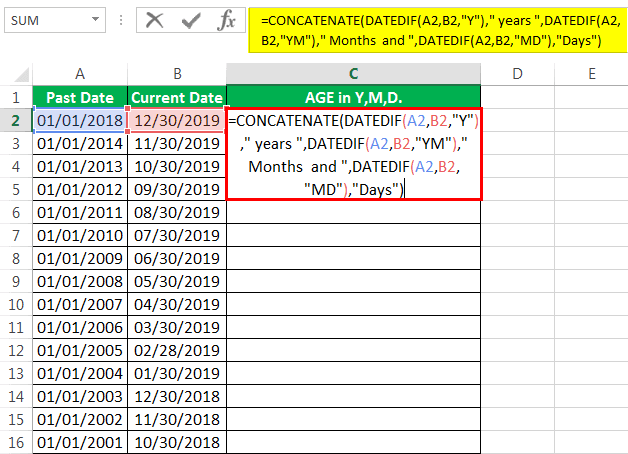Click the 'Past Date' header cell

click(79, 97)
